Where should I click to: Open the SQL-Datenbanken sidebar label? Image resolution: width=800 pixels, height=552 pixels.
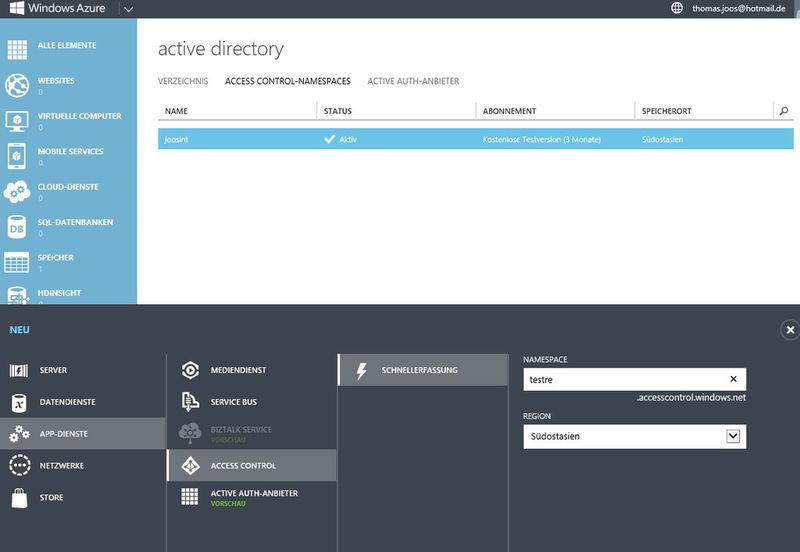click(75, 222)
